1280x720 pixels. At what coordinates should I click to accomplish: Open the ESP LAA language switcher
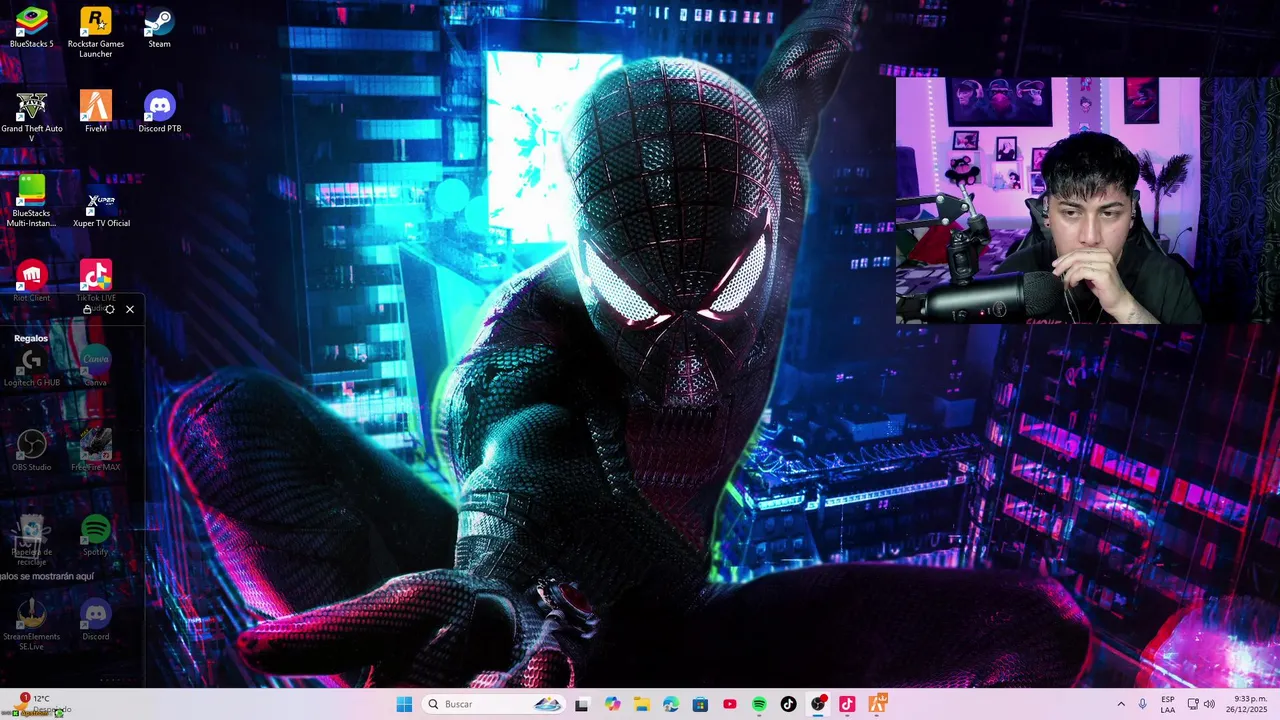pos(1168,704)
